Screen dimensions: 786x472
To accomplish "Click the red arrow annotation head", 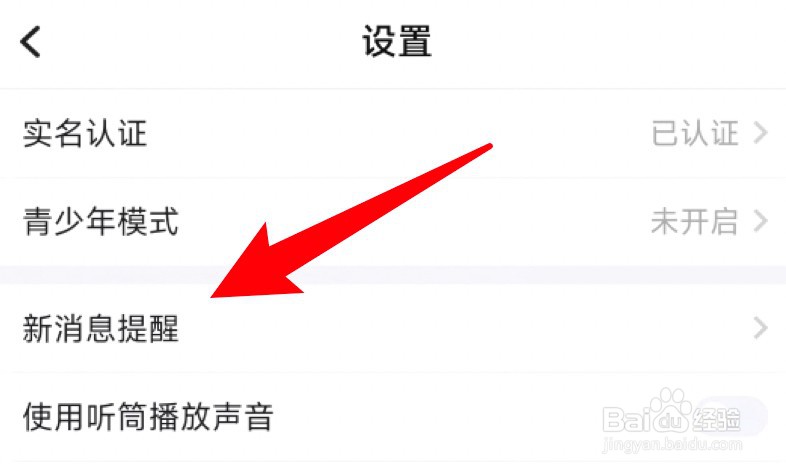I will [x=256, y=271].
